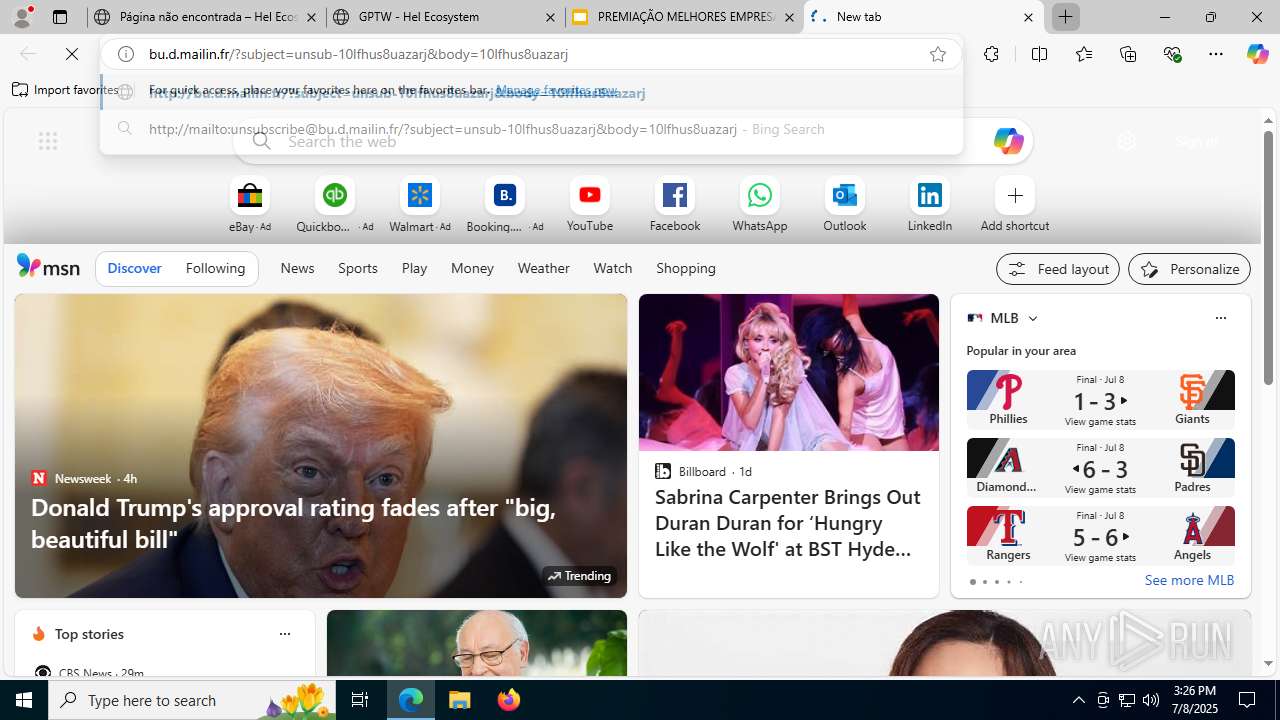The width and height of the screenshot is (1280, 720).
Task: Click the Feed layout button
Action: (x=1057, y=269)
